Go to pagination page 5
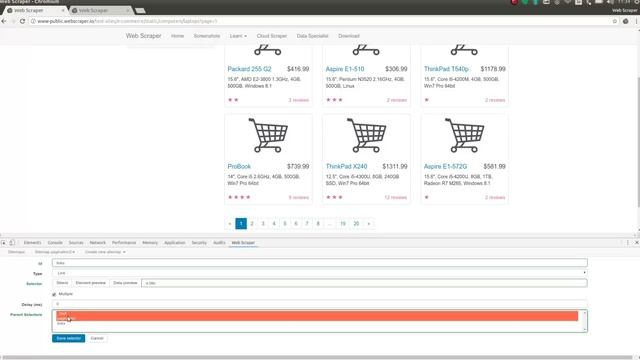Image resolution: width=640 pixels, height=360 pixels. coord(285,224)
